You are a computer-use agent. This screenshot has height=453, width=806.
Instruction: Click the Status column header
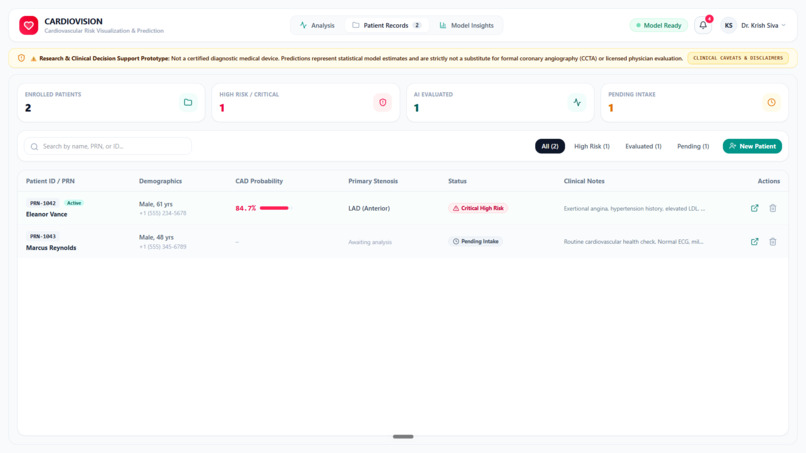457,181
